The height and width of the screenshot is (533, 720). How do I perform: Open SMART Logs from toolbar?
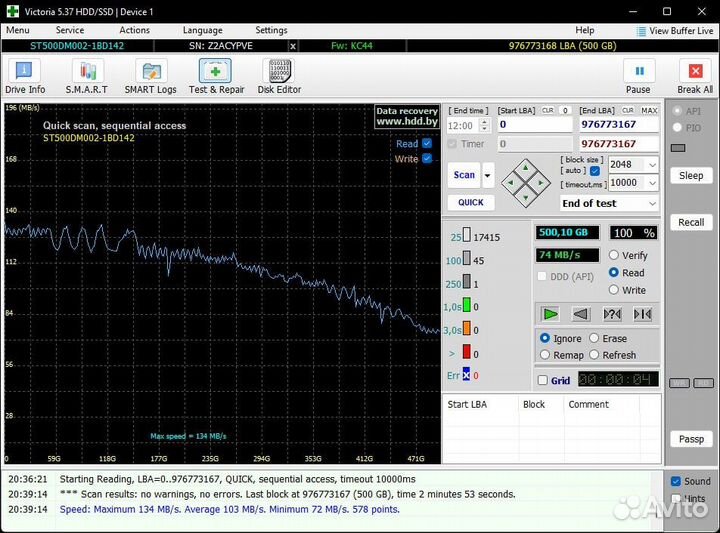151,72
